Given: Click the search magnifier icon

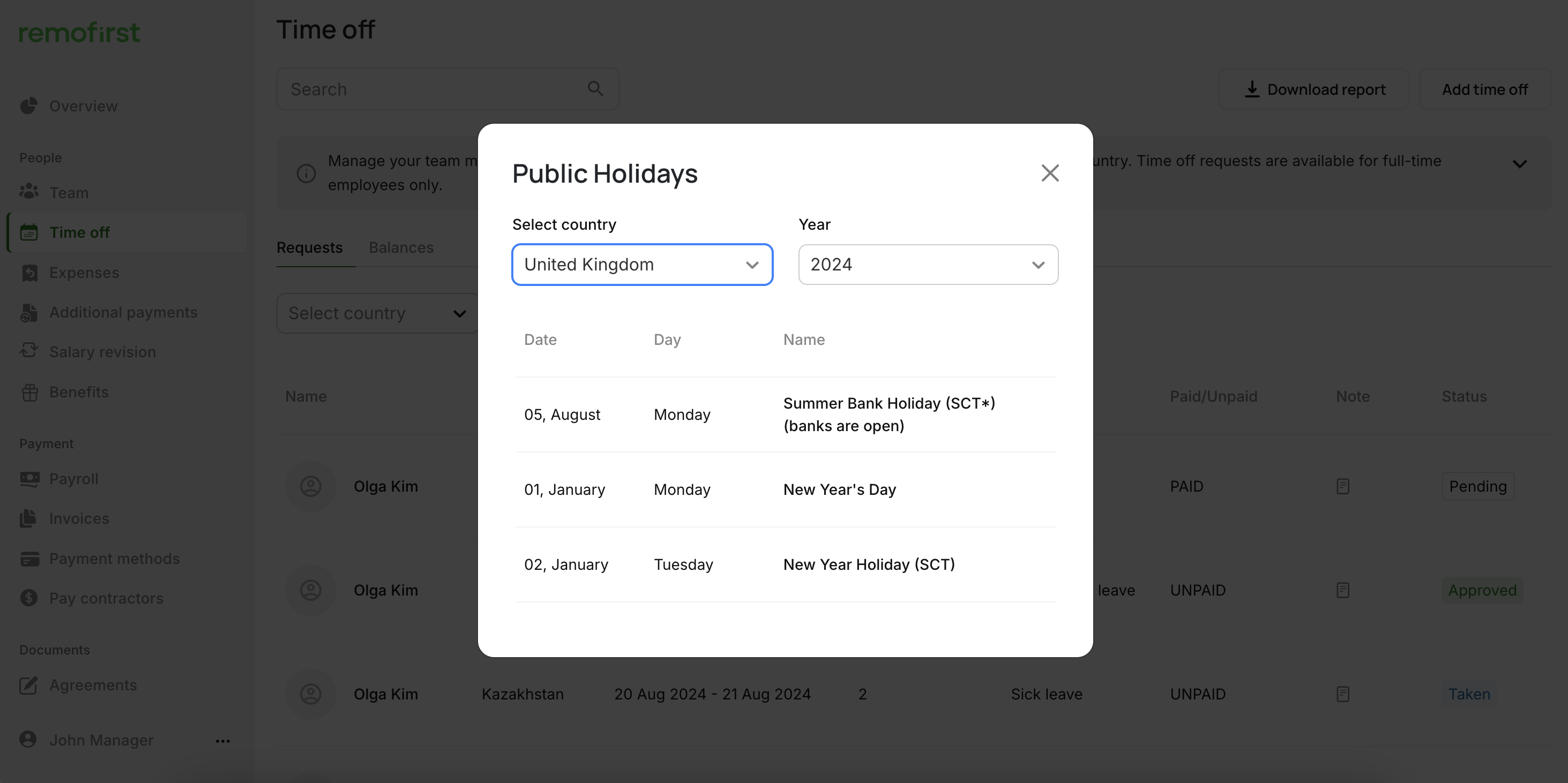Looking at the screenshot, I should (x=595, y=89).
